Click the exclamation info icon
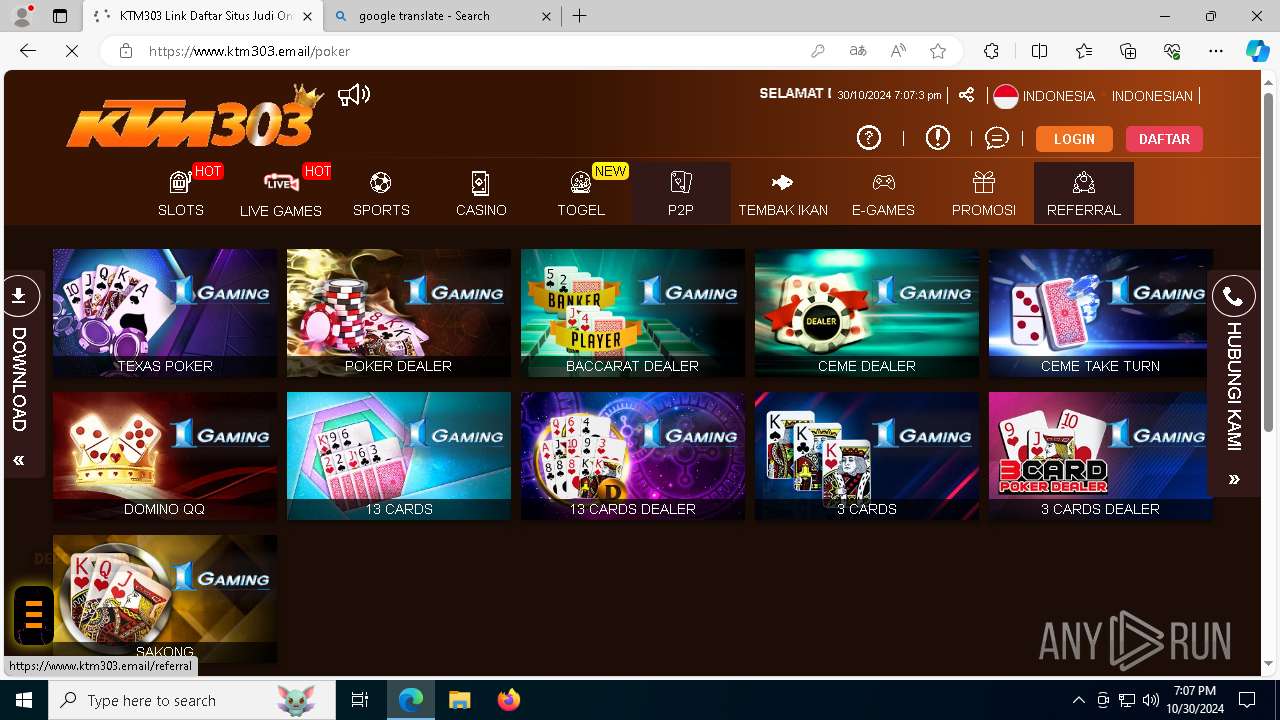Viewport: 1280px width, 720px height. 938,138
